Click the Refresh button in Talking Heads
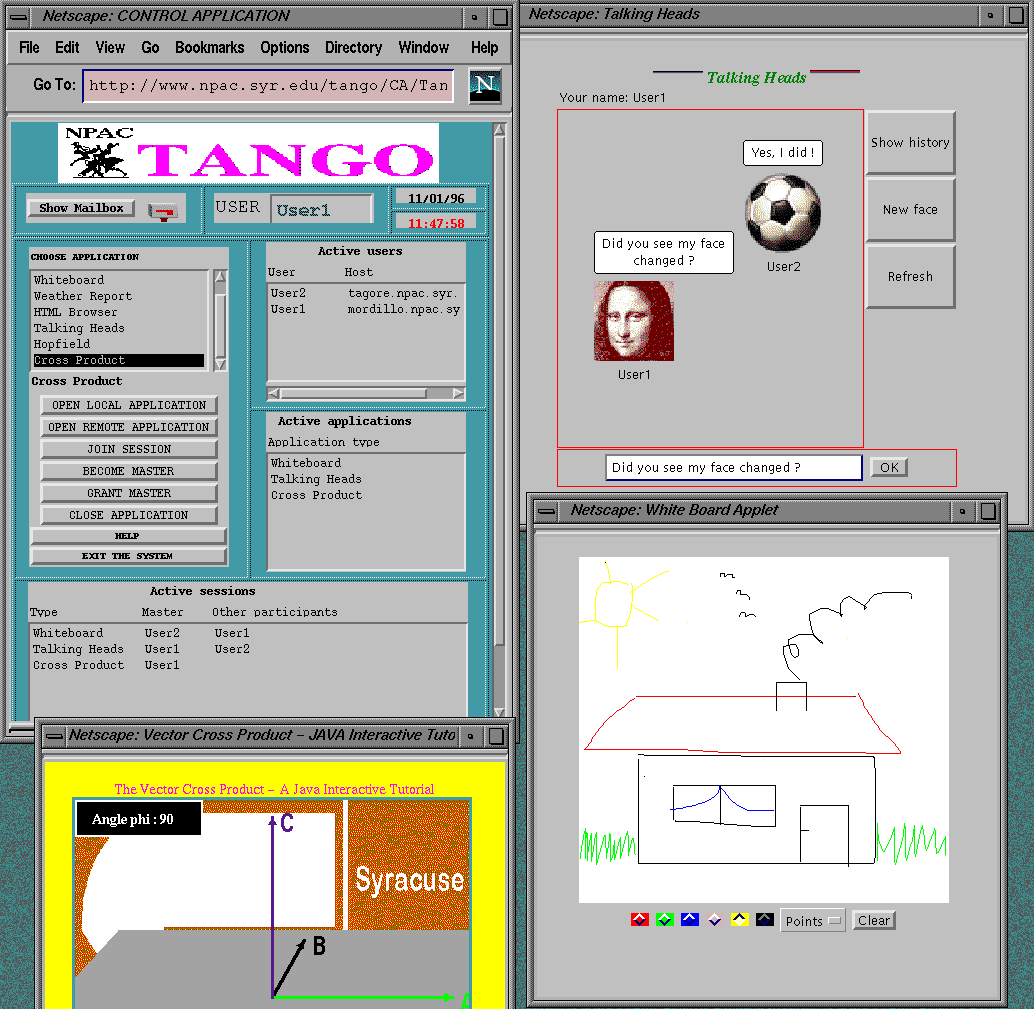Screen dimensions: 1034x1009 click(x=910, y=277)
